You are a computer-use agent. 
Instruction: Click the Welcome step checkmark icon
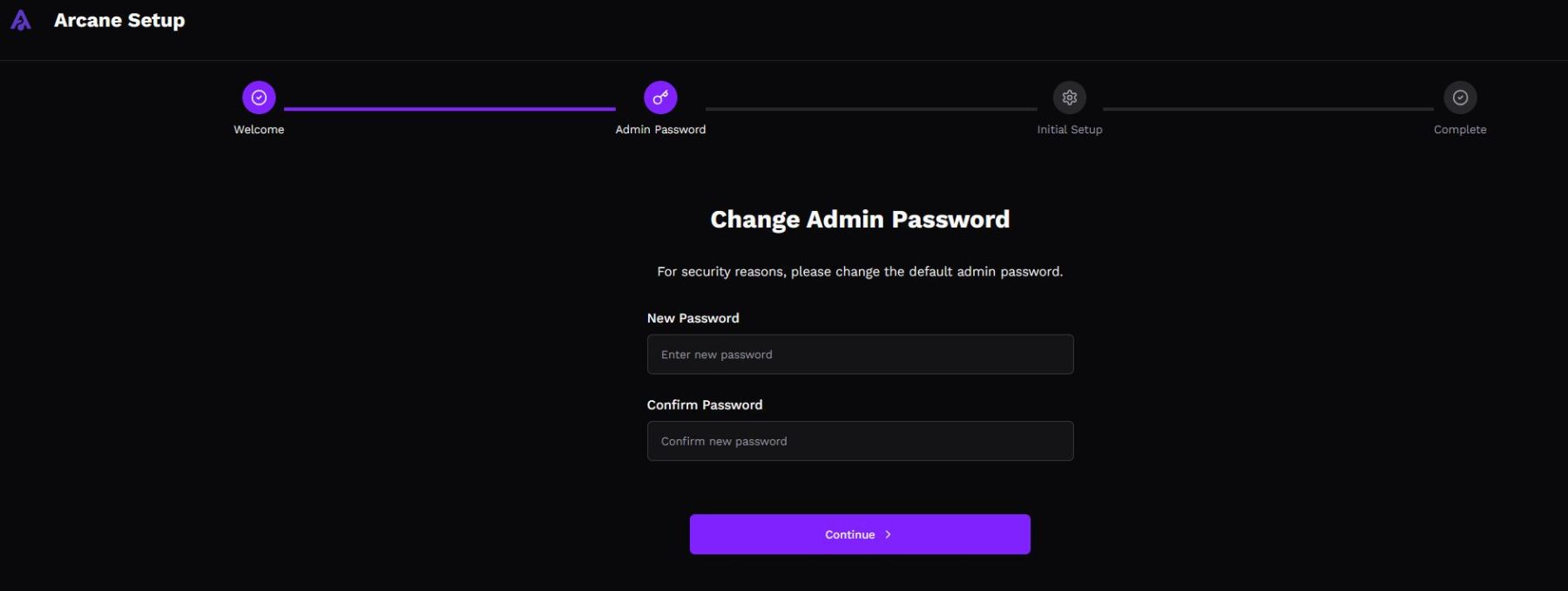(x=259, y=98)
